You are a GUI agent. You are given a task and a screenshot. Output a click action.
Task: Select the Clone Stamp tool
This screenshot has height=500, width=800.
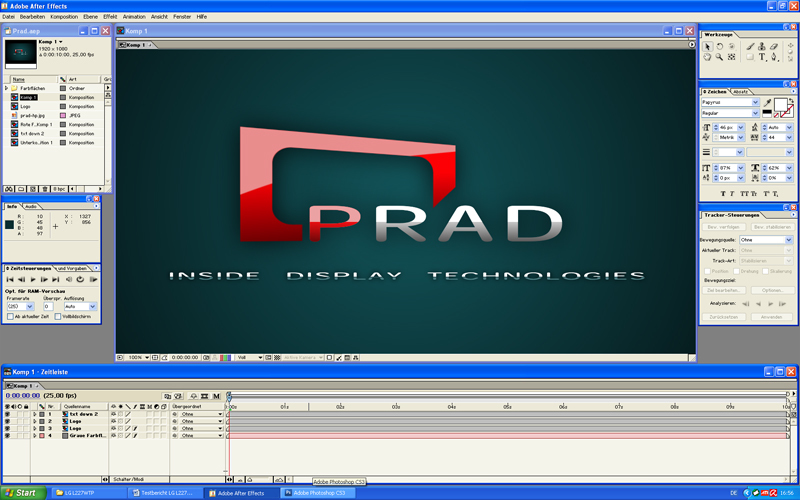[x=762, y=46]
